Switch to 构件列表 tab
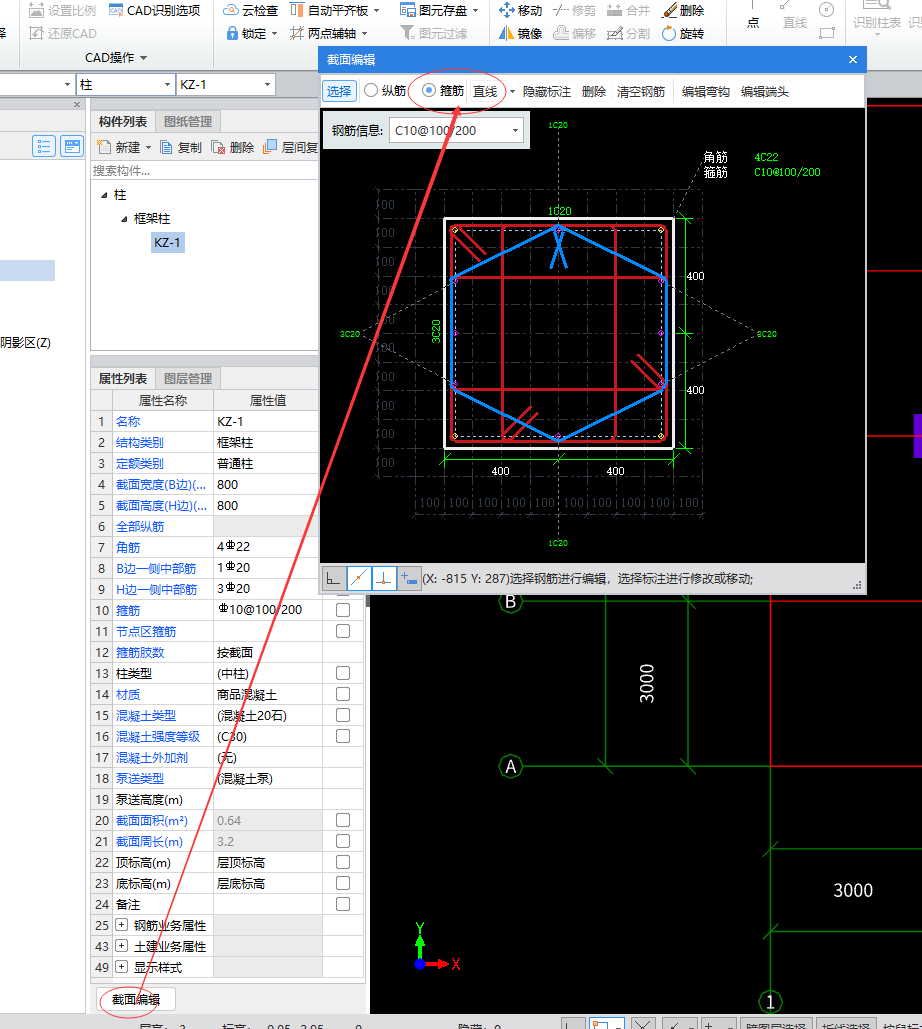This screenshot has height=1029, width=922. click(x=123, y=121)
